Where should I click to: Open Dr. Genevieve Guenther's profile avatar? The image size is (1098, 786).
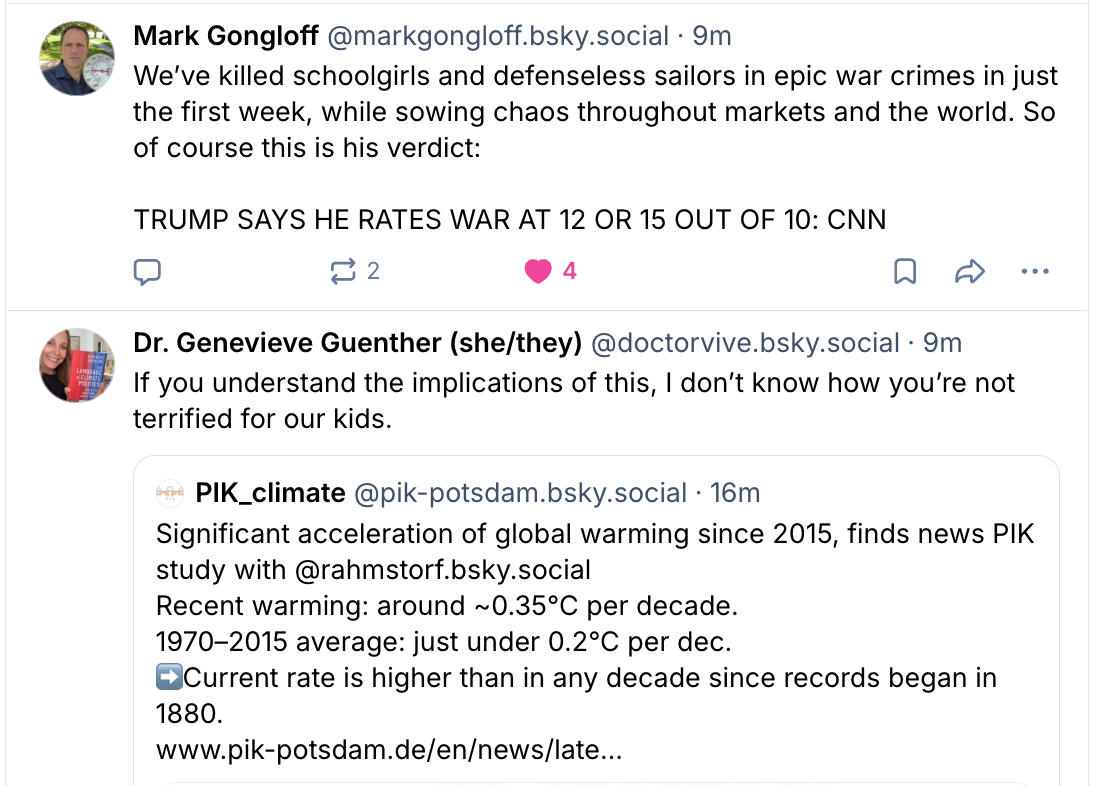[77, 365]
